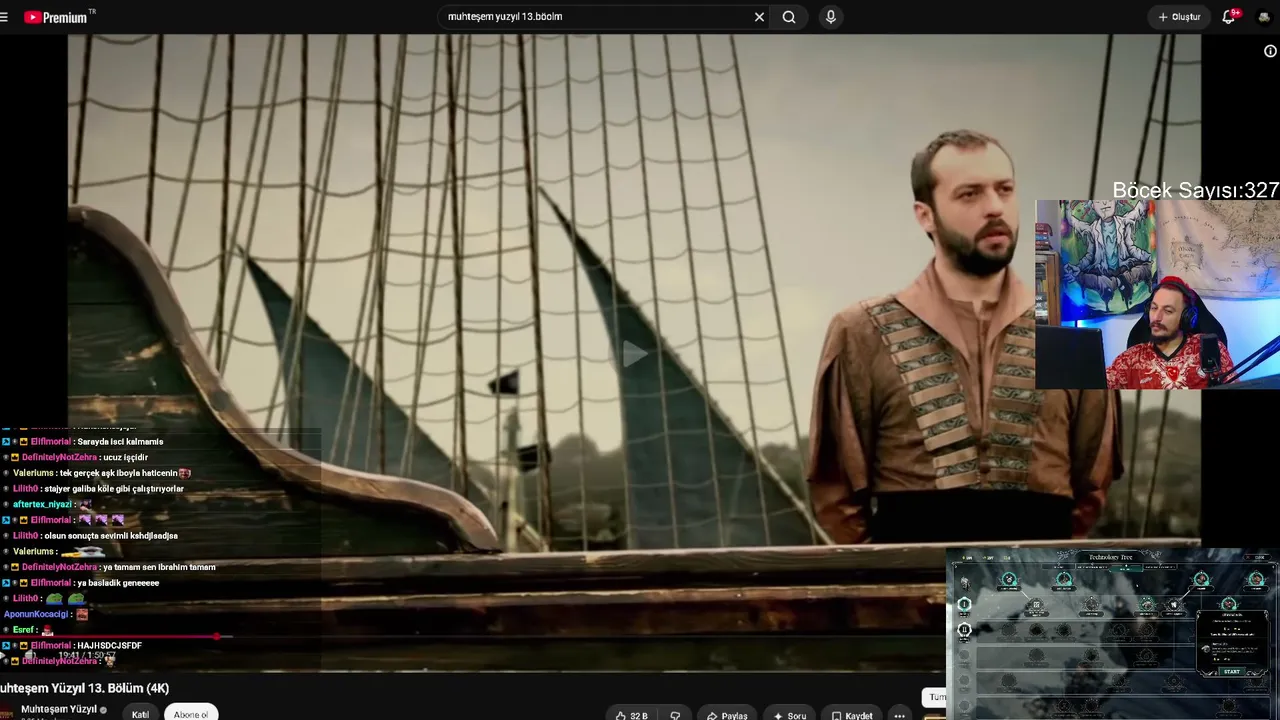
Task: Open the Muhteşem Yüzyıl channel name
Action: tap(59, 709)
